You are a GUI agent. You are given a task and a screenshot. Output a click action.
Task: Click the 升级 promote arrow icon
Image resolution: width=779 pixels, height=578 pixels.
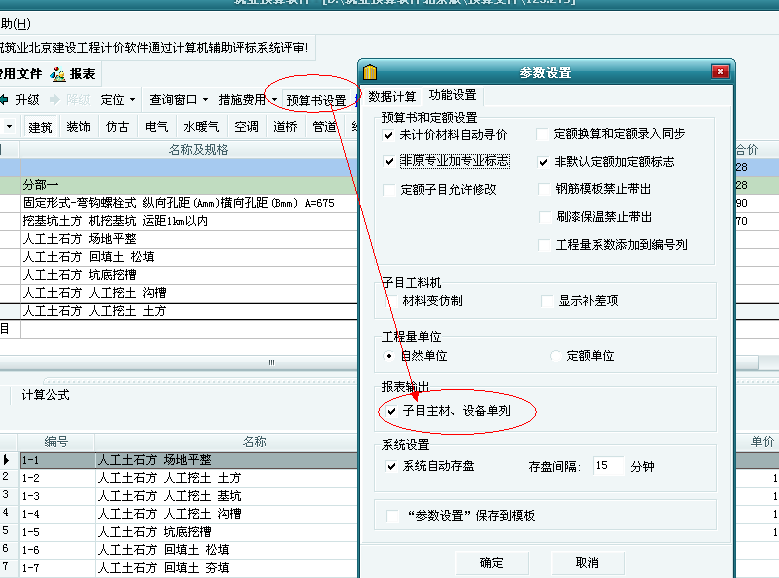[5, 99]
